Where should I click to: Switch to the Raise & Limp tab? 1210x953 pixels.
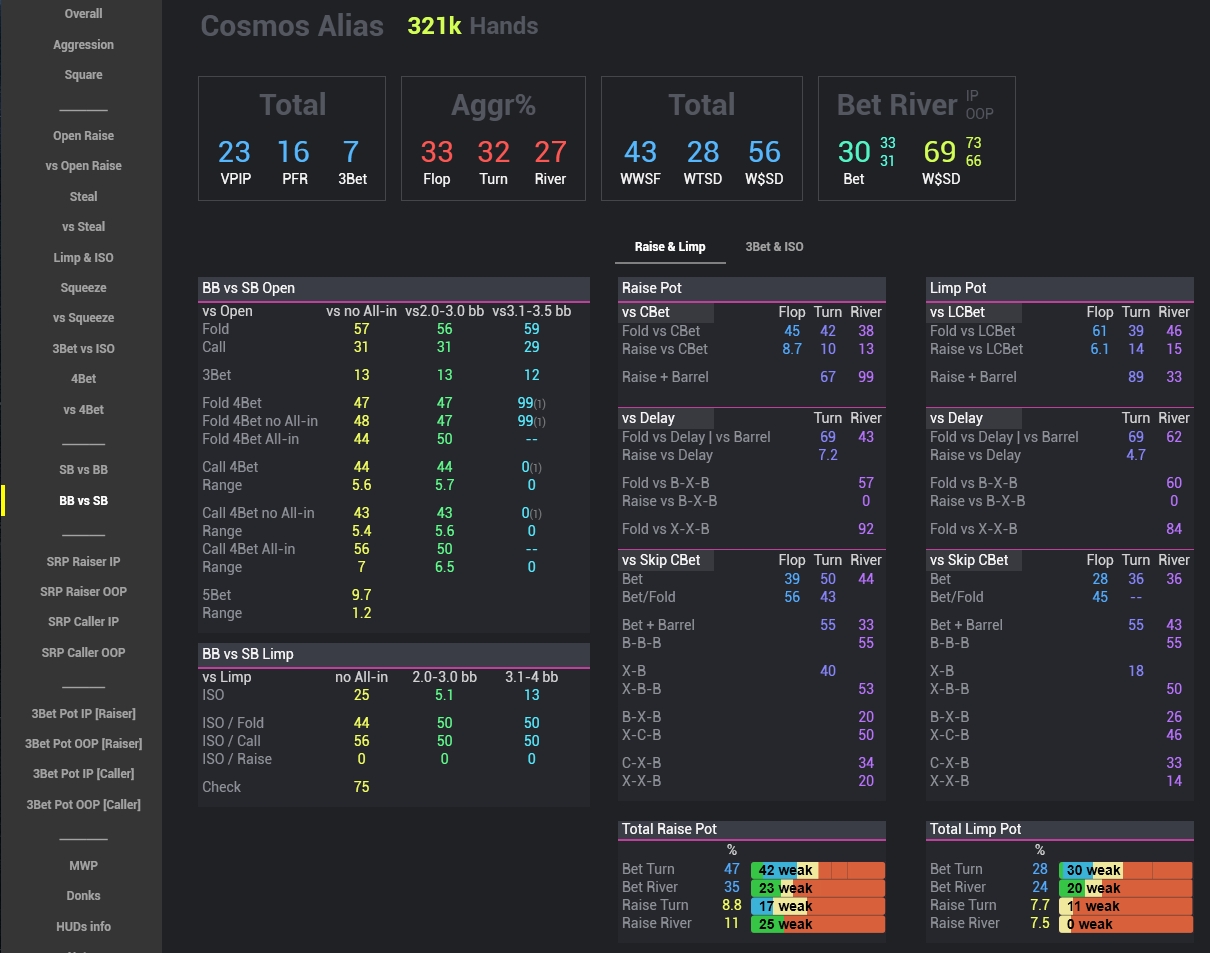[x=668, y=247]
